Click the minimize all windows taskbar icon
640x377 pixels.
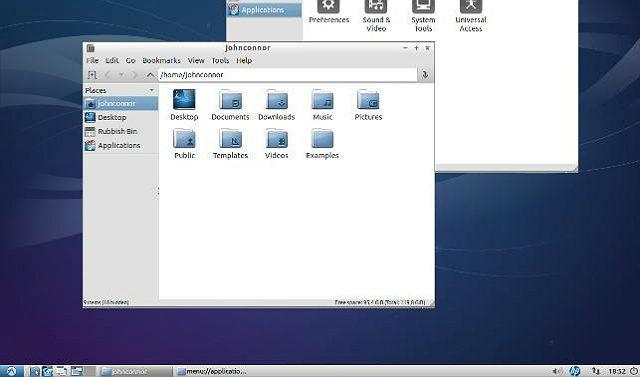coord(61,371)
